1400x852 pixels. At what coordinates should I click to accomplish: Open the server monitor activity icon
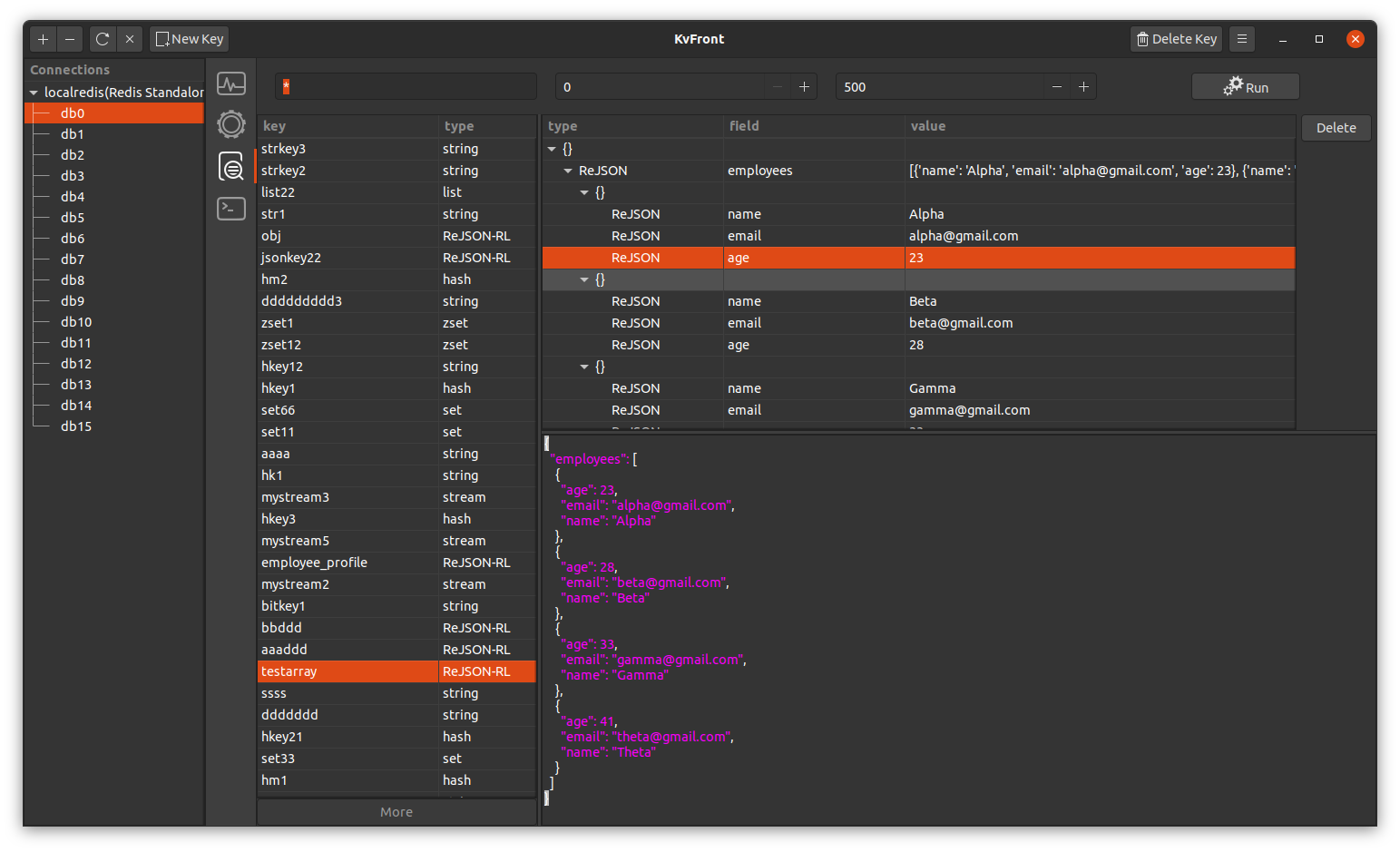click(231, 84)
